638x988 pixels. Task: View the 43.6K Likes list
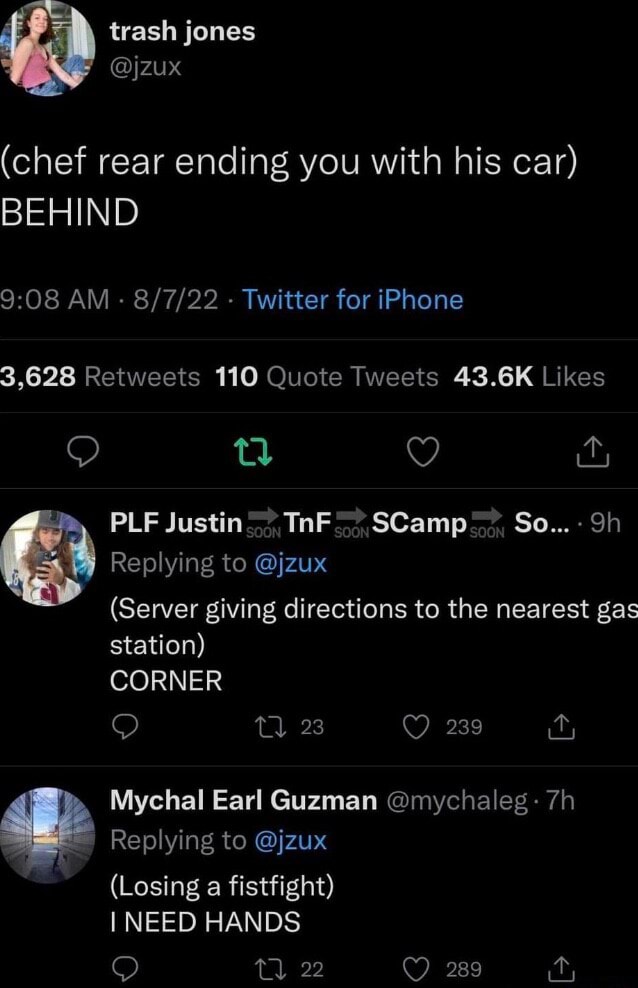(x=529, y=377)
